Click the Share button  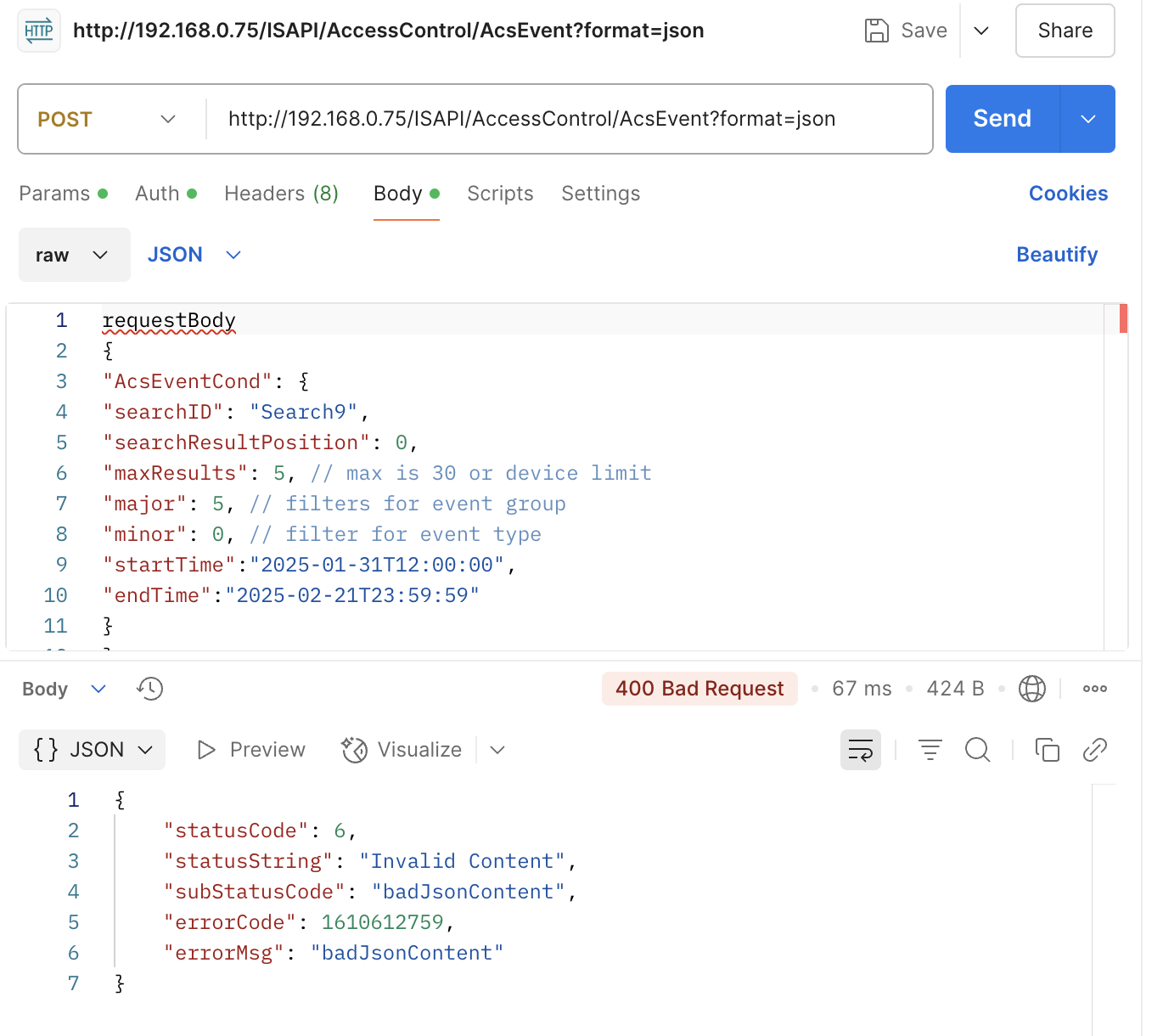(x=1065, y=31)
